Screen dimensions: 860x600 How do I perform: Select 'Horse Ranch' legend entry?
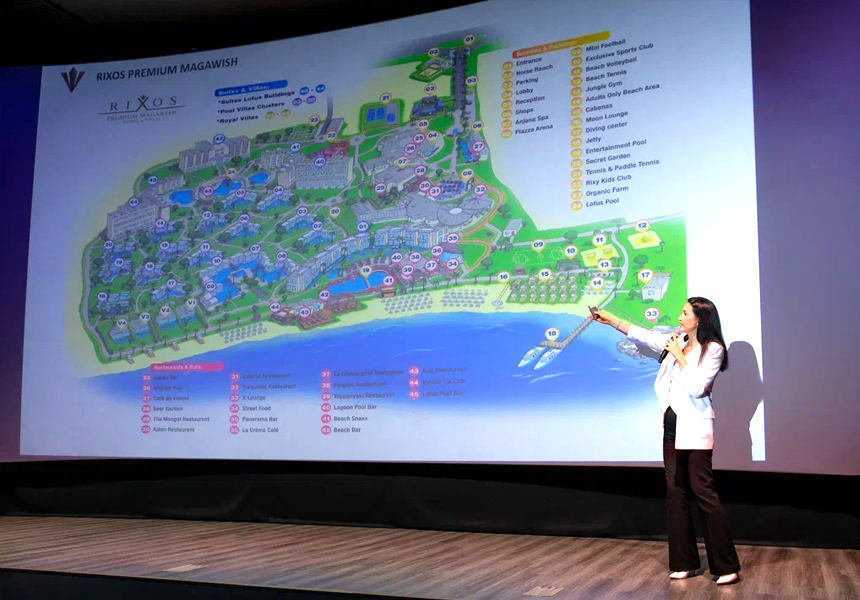534,70
